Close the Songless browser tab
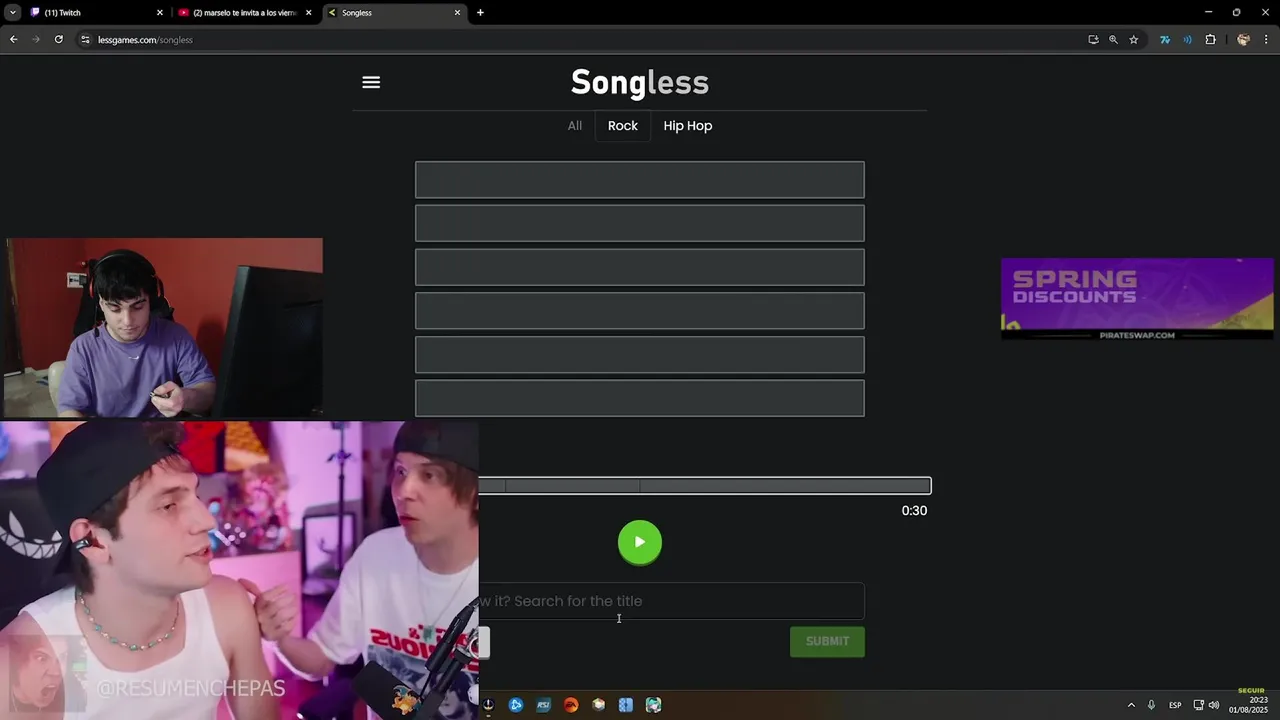 [457, 13]
